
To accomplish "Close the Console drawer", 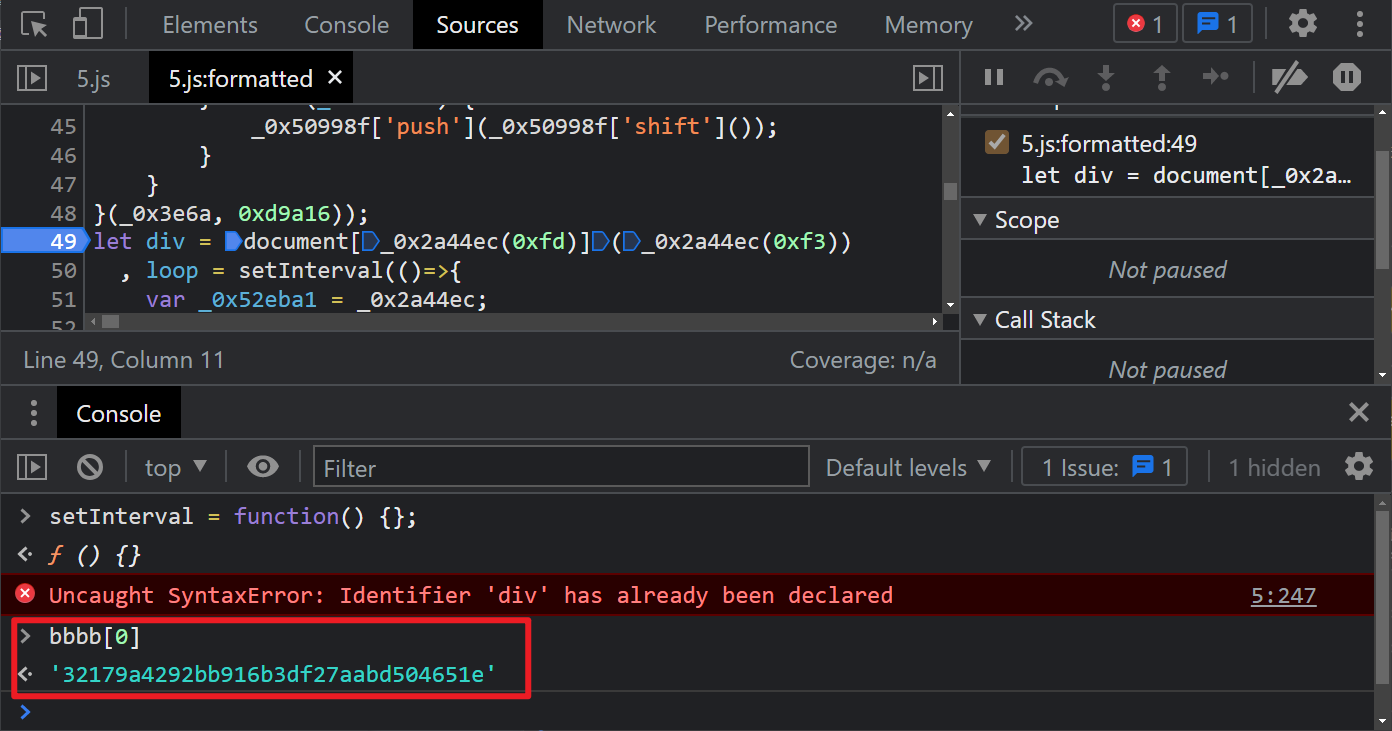I will tap(1358, 412).
